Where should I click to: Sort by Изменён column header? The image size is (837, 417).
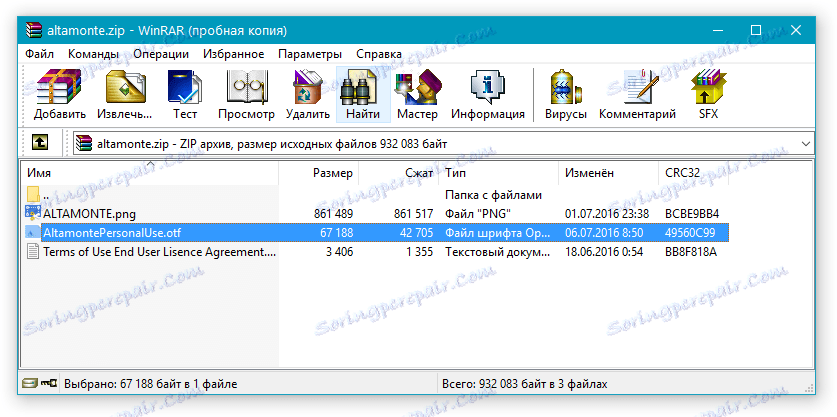point(609,173)
